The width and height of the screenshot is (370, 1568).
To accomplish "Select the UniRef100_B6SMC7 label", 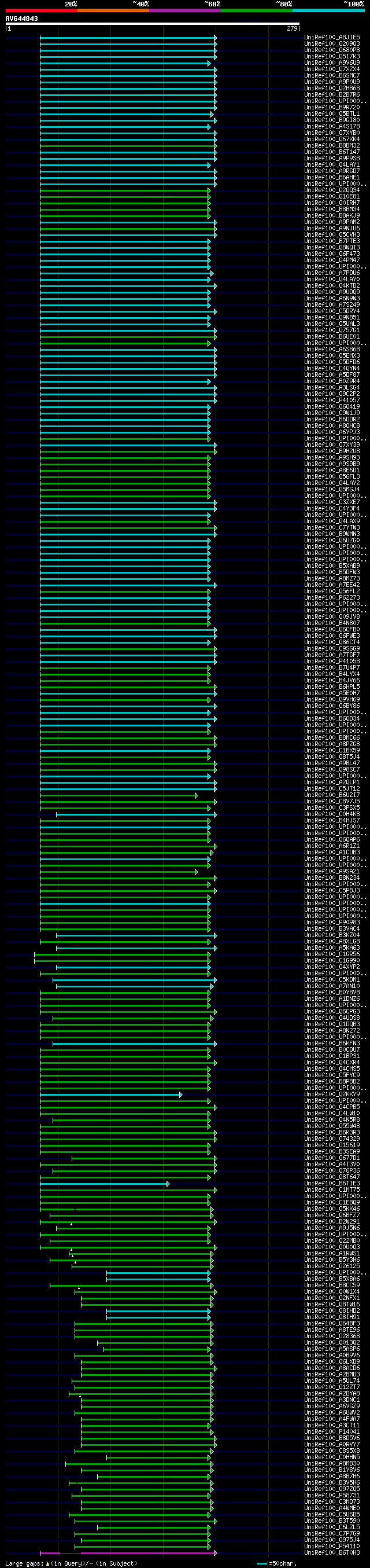I will click(332, 75).
